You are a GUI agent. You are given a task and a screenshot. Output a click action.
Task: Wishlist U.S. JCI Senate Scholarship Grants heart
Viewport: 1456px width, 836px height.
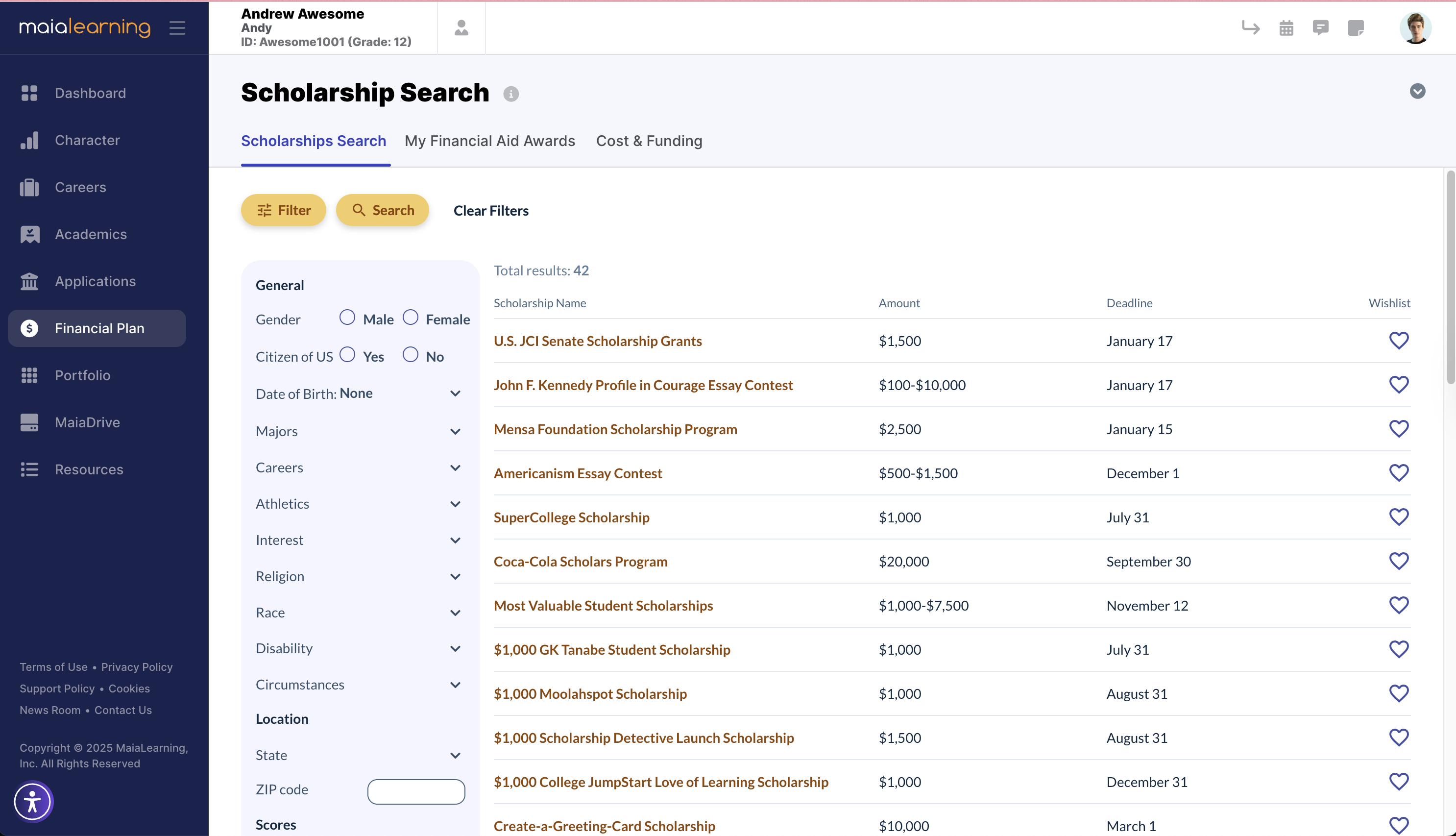tap(1399, 341)
